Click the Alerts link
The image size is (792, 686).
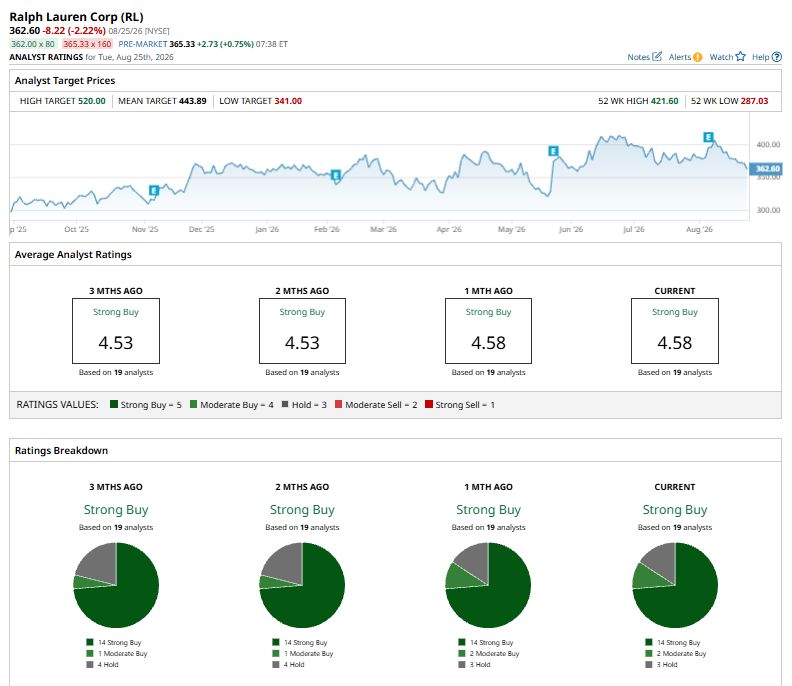click(x=679, y=57)
